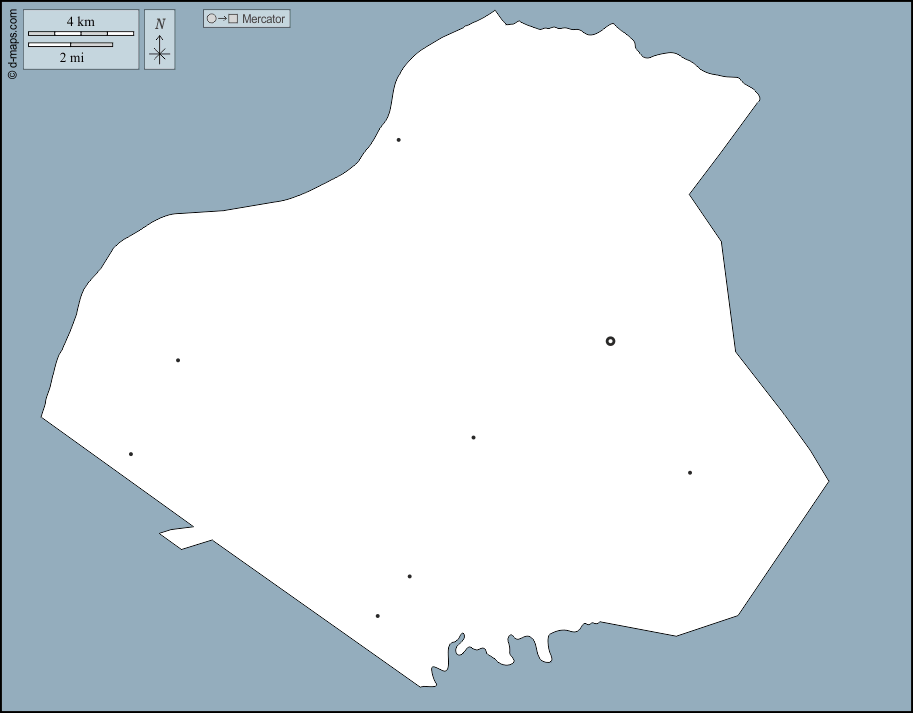The width and height of the screenshot is (913, 713).
Task: Click the southernmost city dot
Action: [x=377, y=616]
